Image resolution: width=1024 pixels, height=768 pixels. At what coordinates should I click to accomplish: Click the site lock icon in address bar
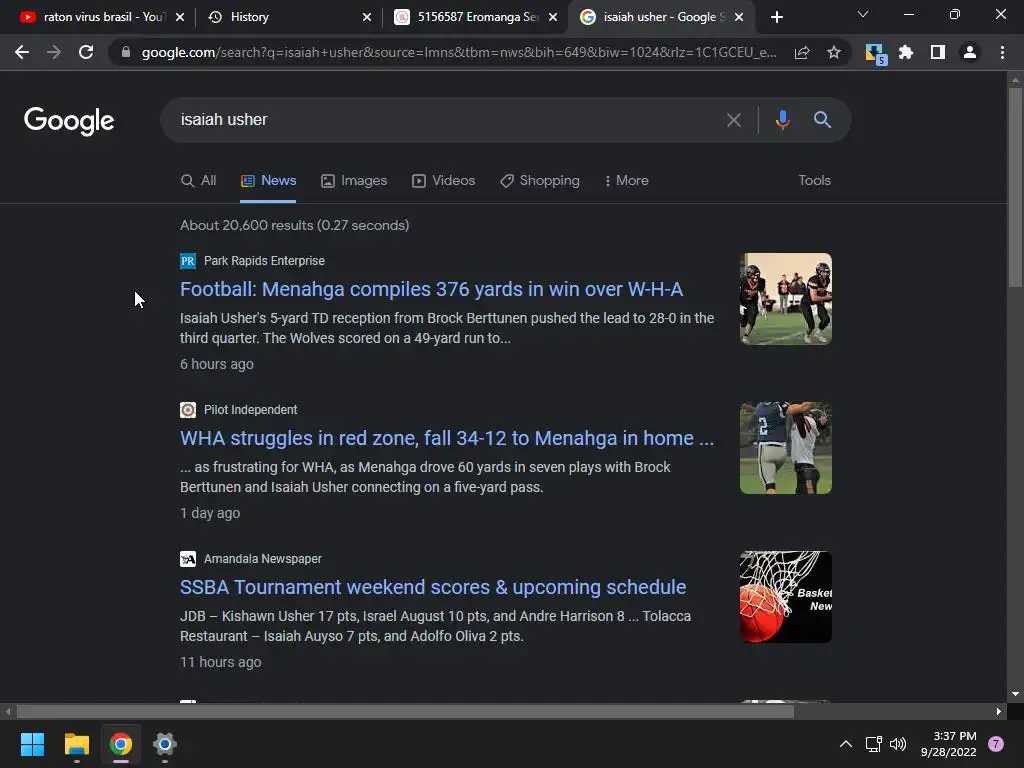point(126,52)
